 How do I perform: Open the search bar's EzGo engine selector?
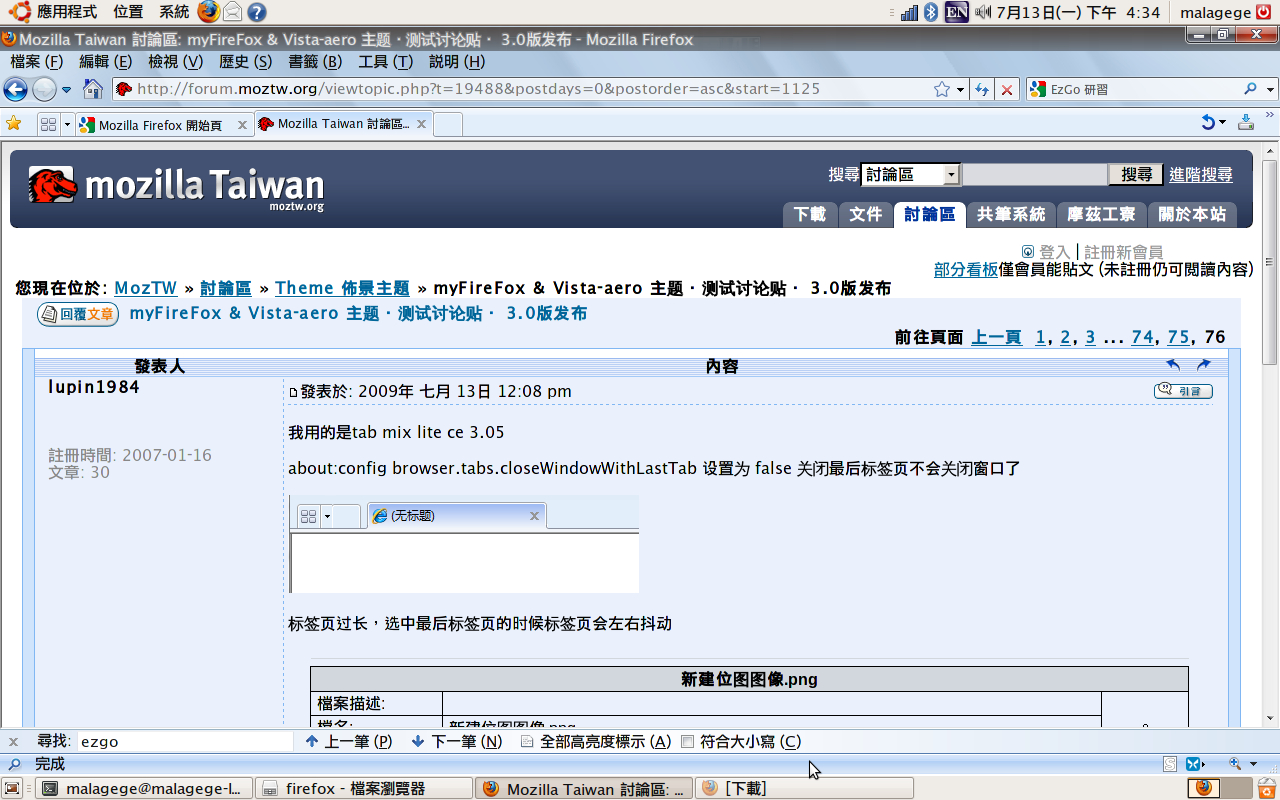click(1037, 89)
